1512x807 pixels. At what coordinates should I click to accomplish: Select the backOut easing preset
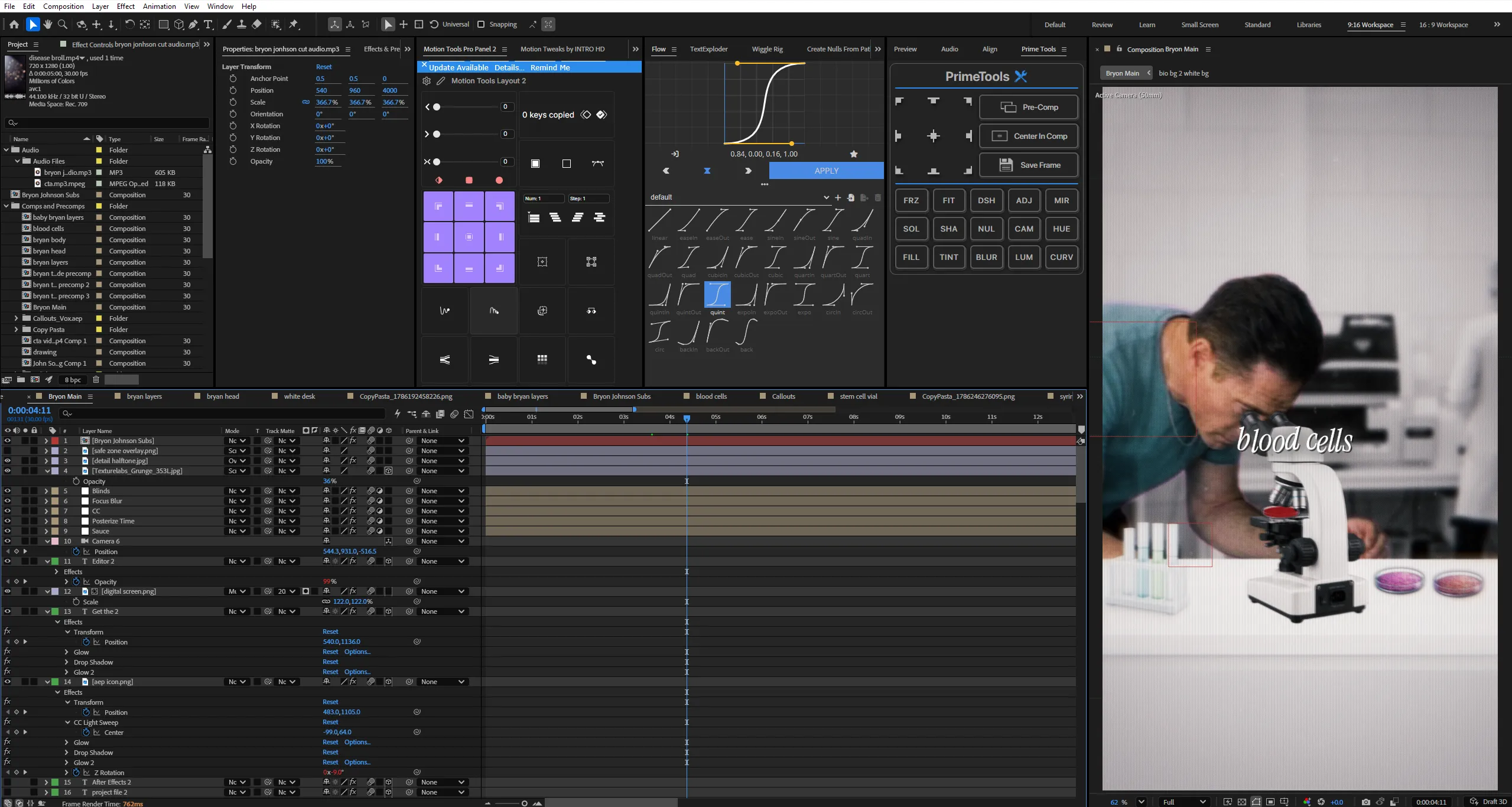click(717, 335)
